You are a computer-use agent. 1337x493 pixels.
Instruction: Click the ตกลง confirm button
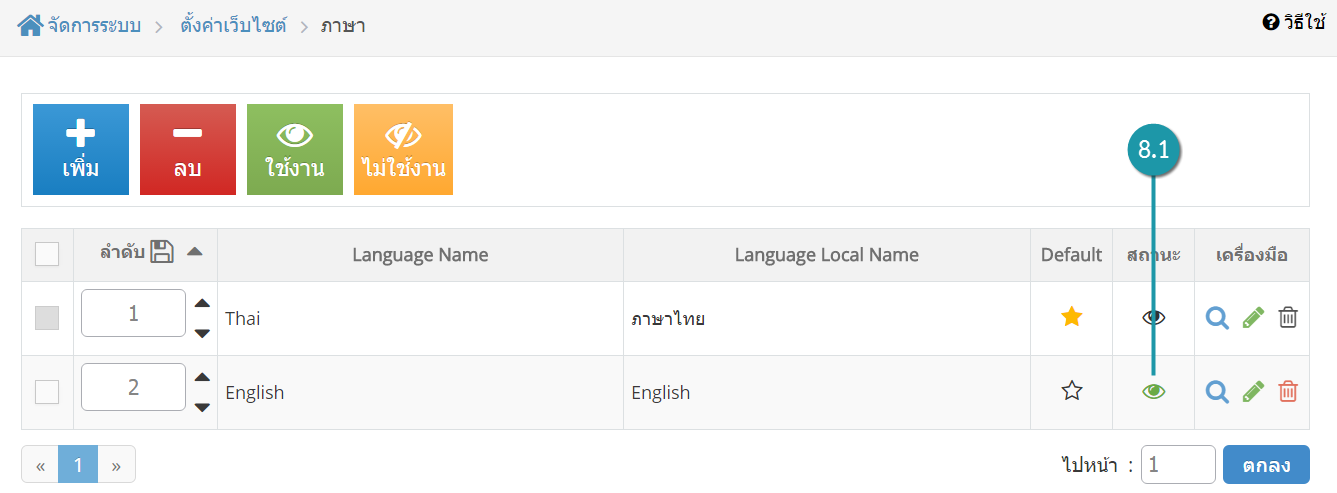[1266, 464]
